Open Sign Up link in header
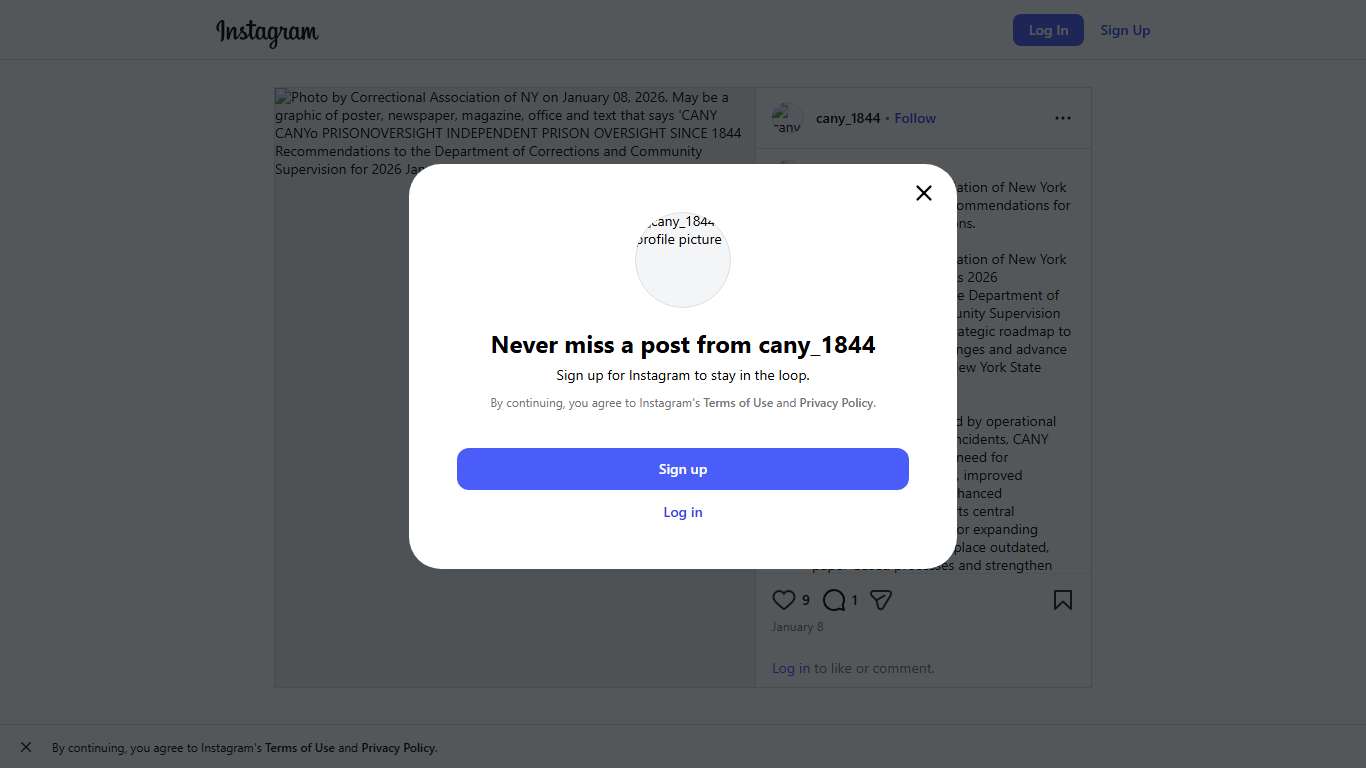The image size is (1366, 768). 1125,30
